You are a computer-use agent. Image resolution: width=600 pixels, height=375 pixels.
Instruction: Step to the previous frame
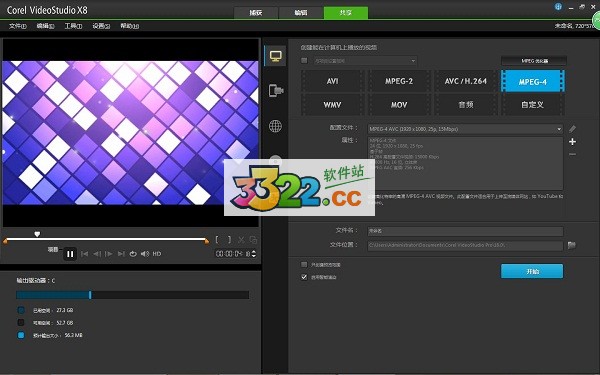coord(97,254)
